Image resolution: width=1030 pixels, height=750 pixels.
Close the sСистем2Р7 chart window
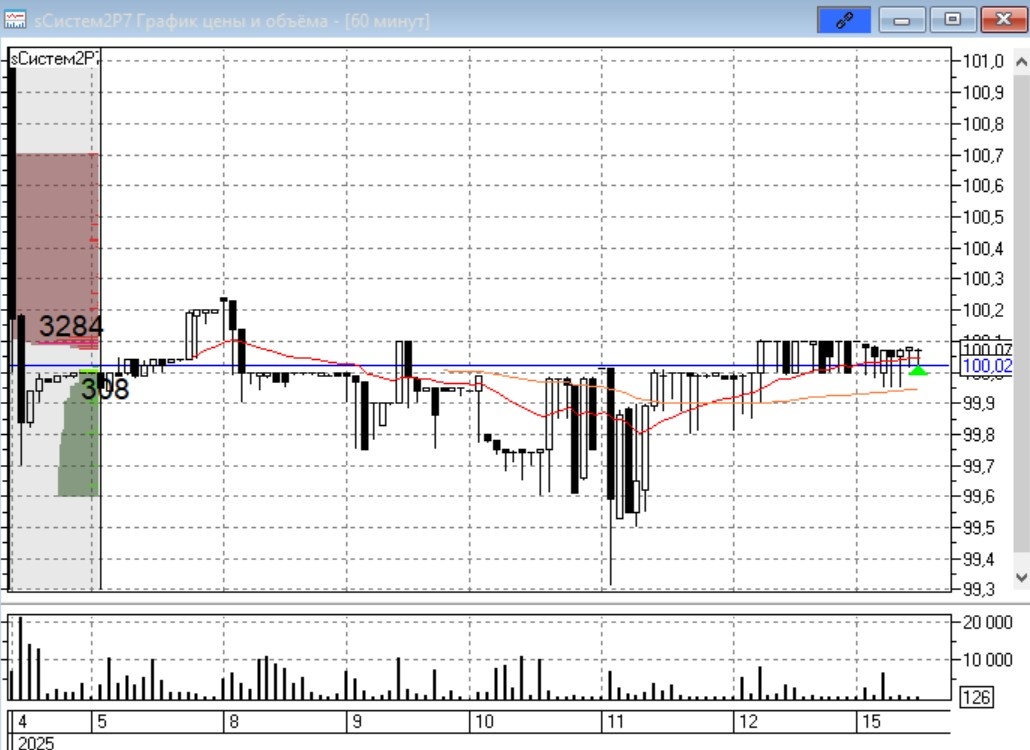[x=1003, y=20]
